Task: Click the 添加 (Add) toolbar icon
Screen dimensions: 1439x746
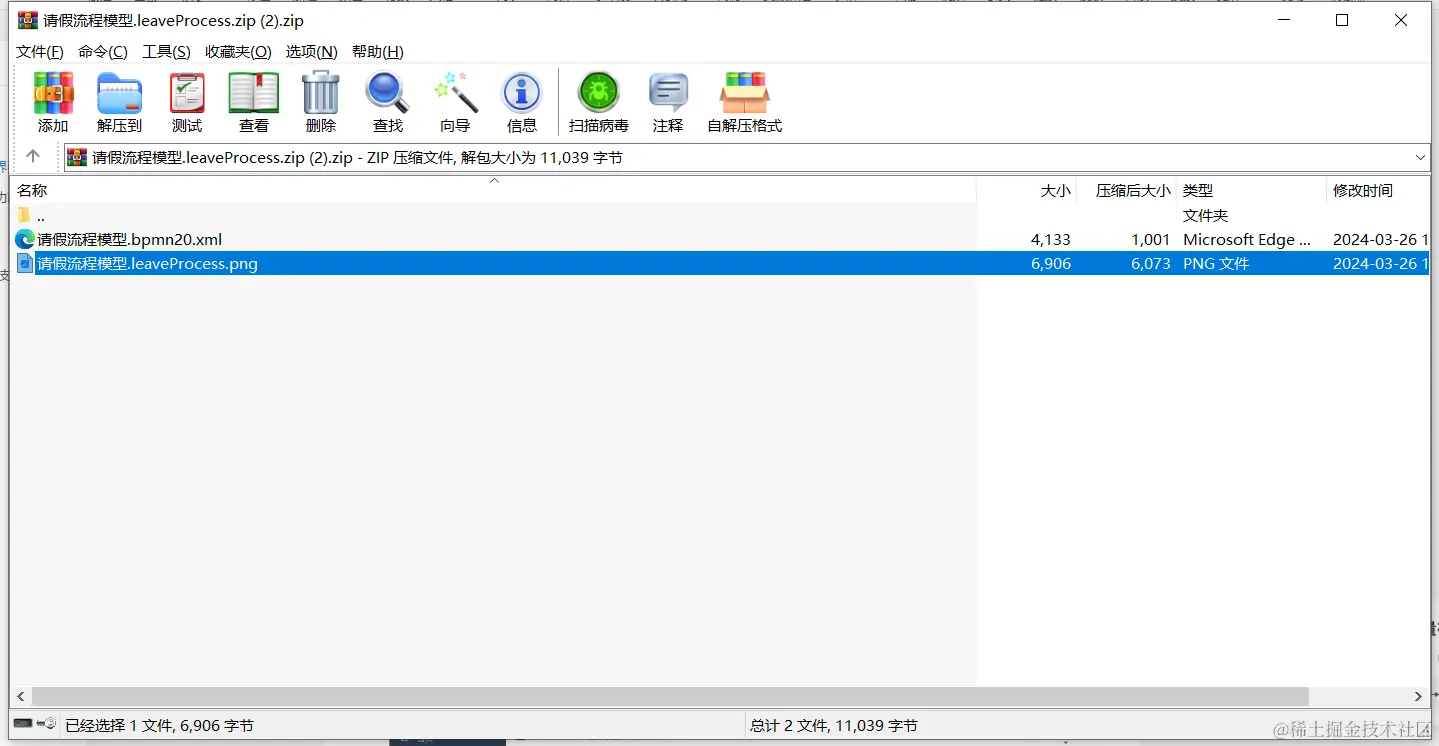Action: (x=53, y=93)
